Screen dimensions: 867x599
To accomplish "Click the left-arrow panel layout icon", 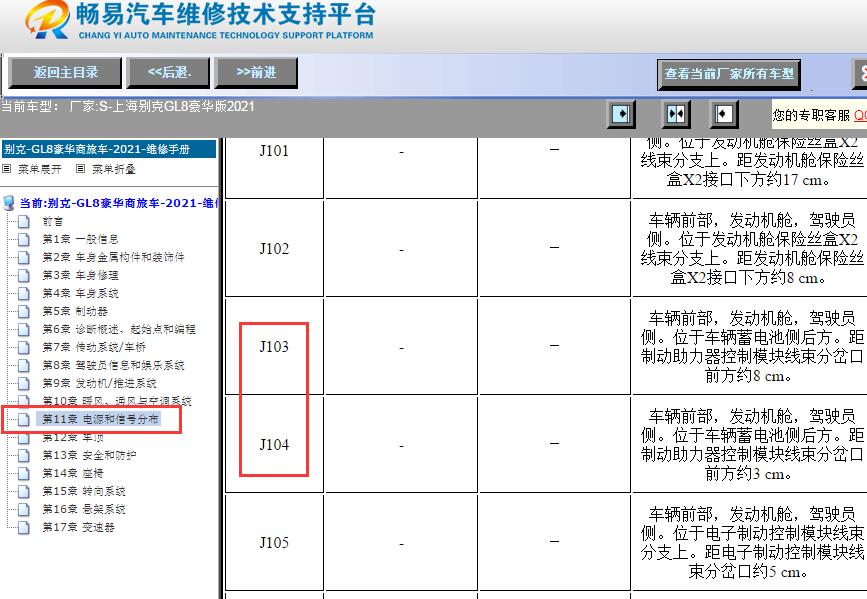I will [x=723, y=114].
